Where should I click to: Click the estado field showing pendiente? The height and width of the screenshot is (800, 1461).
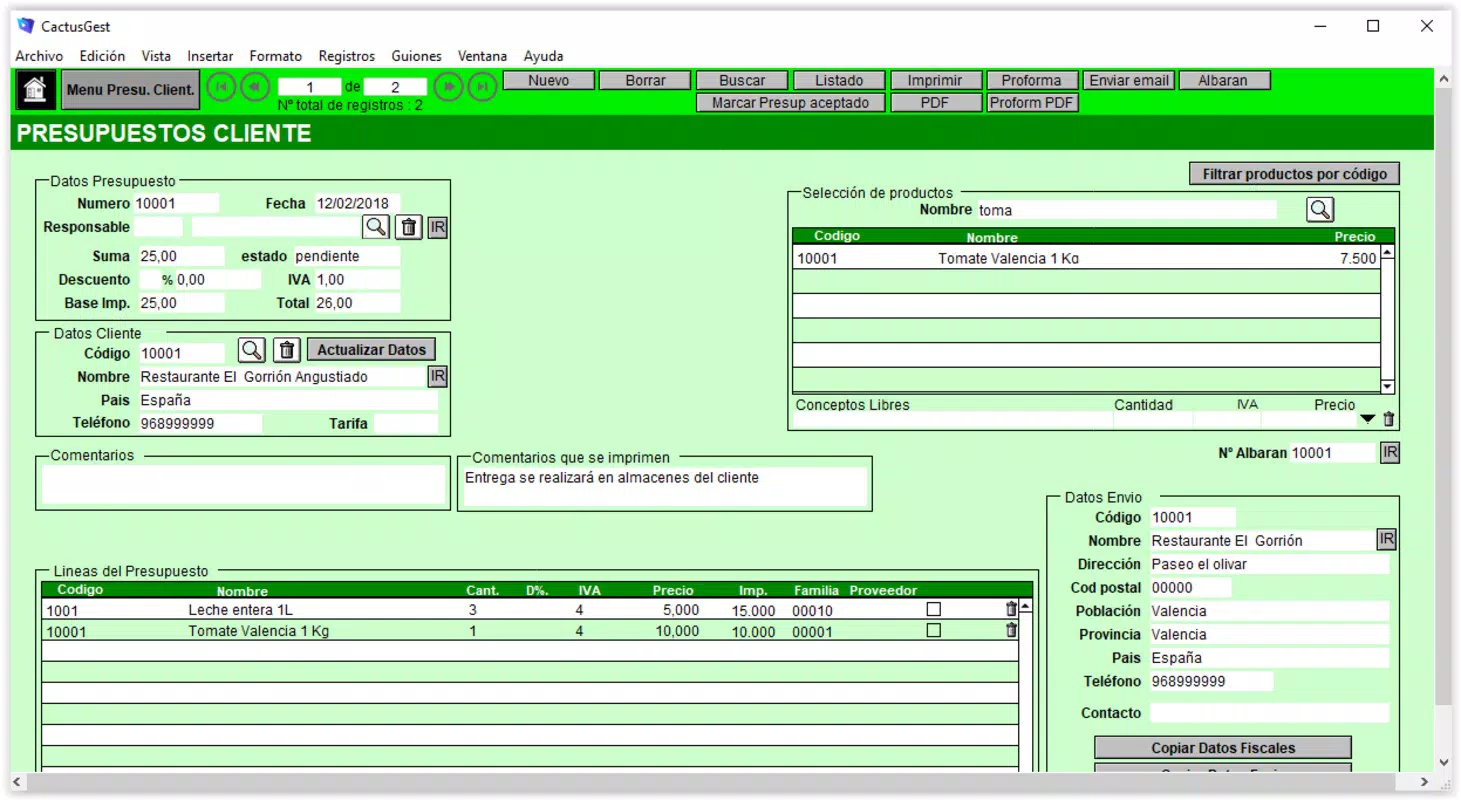pos(346,256)
